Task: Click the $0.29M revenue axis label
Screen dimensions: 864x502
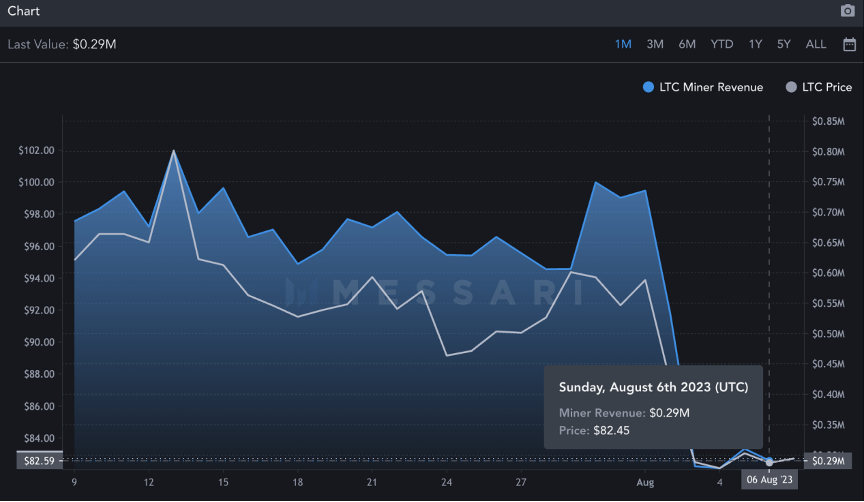Action: click(x=828, y=461)
